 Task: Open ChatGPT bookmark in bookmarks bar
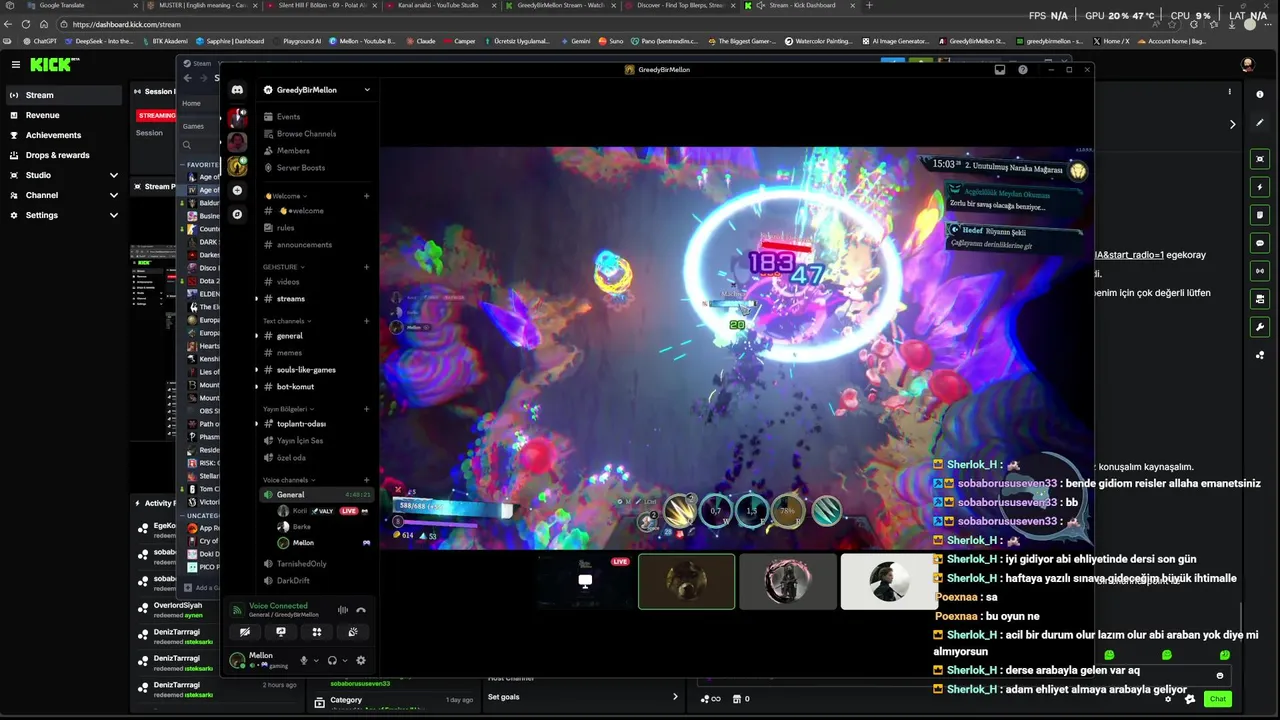click(x=39, y=41)
